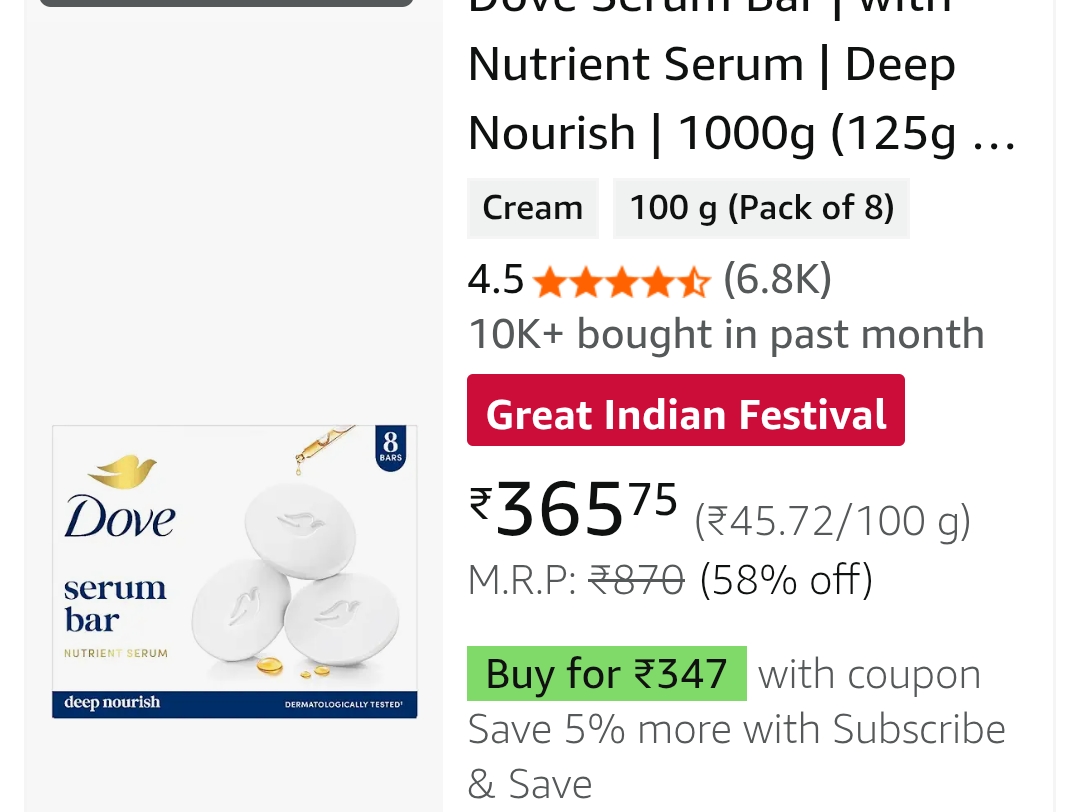The image size is (1080, 812).
Task: Select the Cream variant chip
Action: pyautogui.click(x=532, y=208)
